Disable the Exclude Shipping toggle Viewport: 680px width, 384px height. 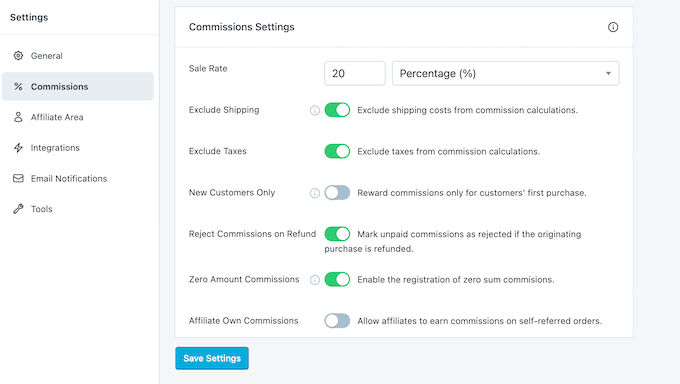pos(337,110)
